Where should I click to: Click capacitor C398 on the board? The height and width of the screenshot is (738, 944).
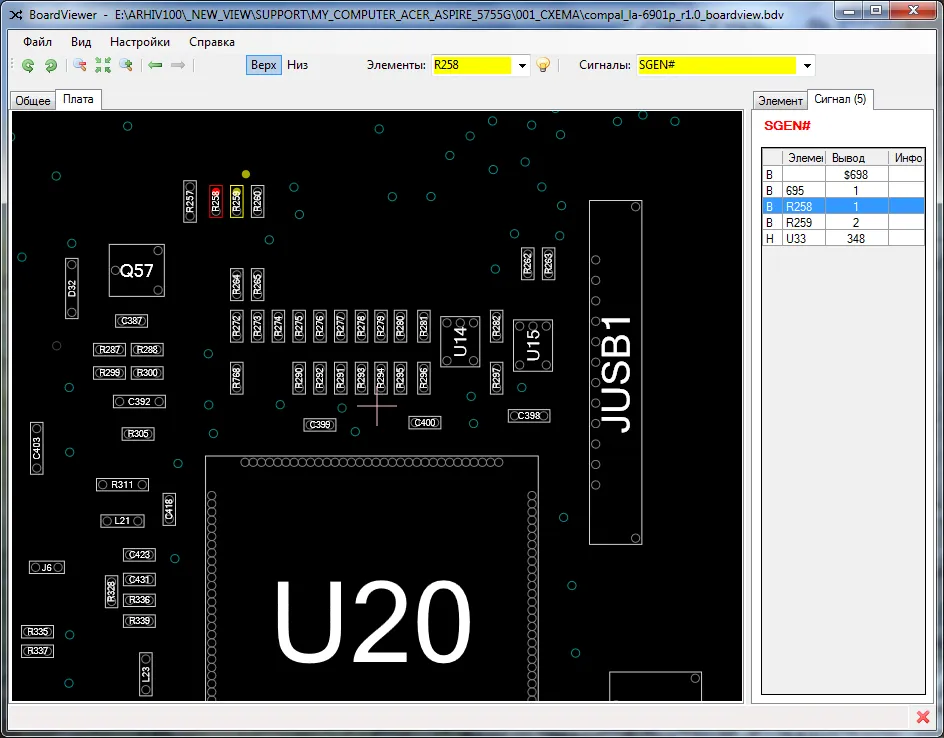point(529,415)
